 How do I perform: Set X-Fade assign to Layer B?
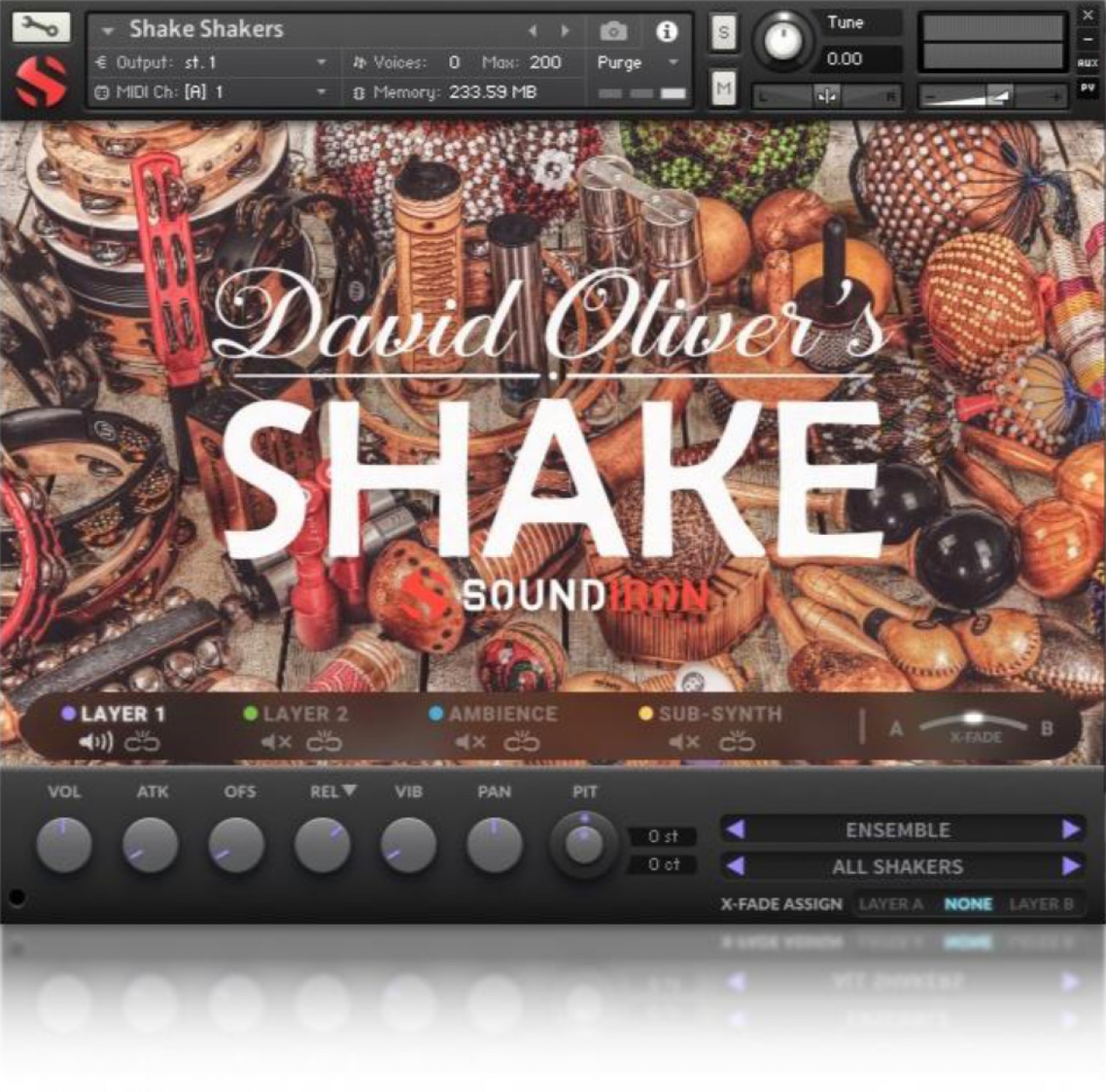(1041, 904)
